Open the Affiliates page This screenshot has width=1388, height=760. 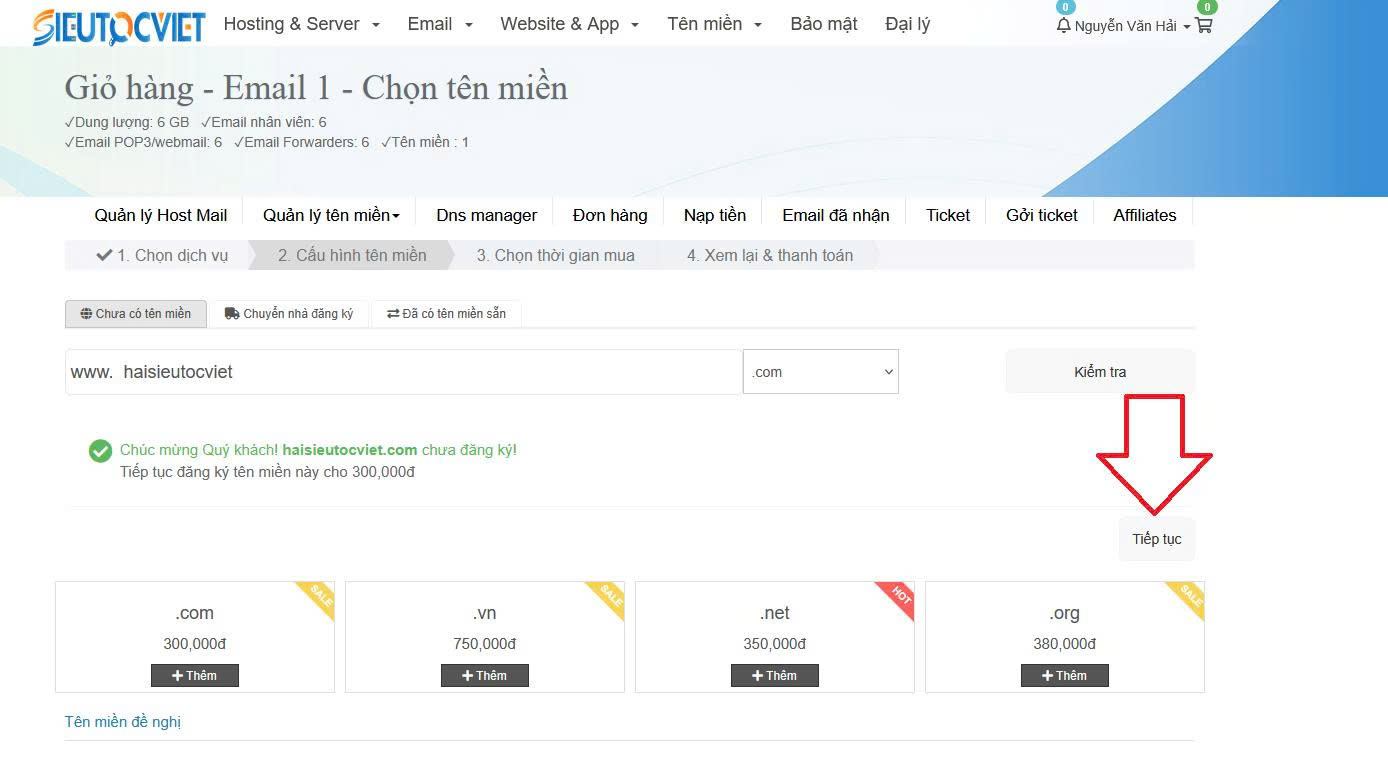coord(1145,215)
